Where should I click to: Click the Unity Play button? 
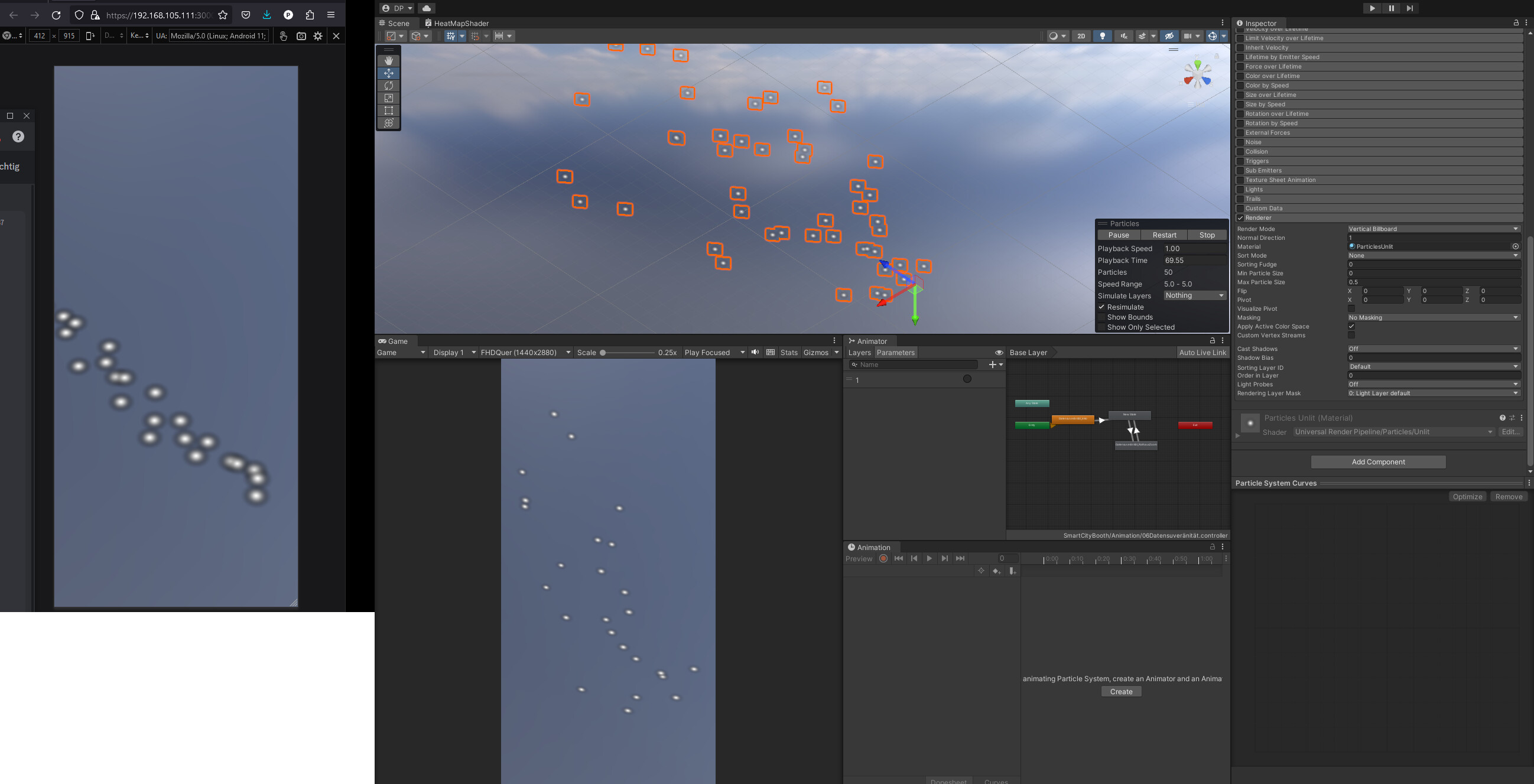pos(1372,8)
